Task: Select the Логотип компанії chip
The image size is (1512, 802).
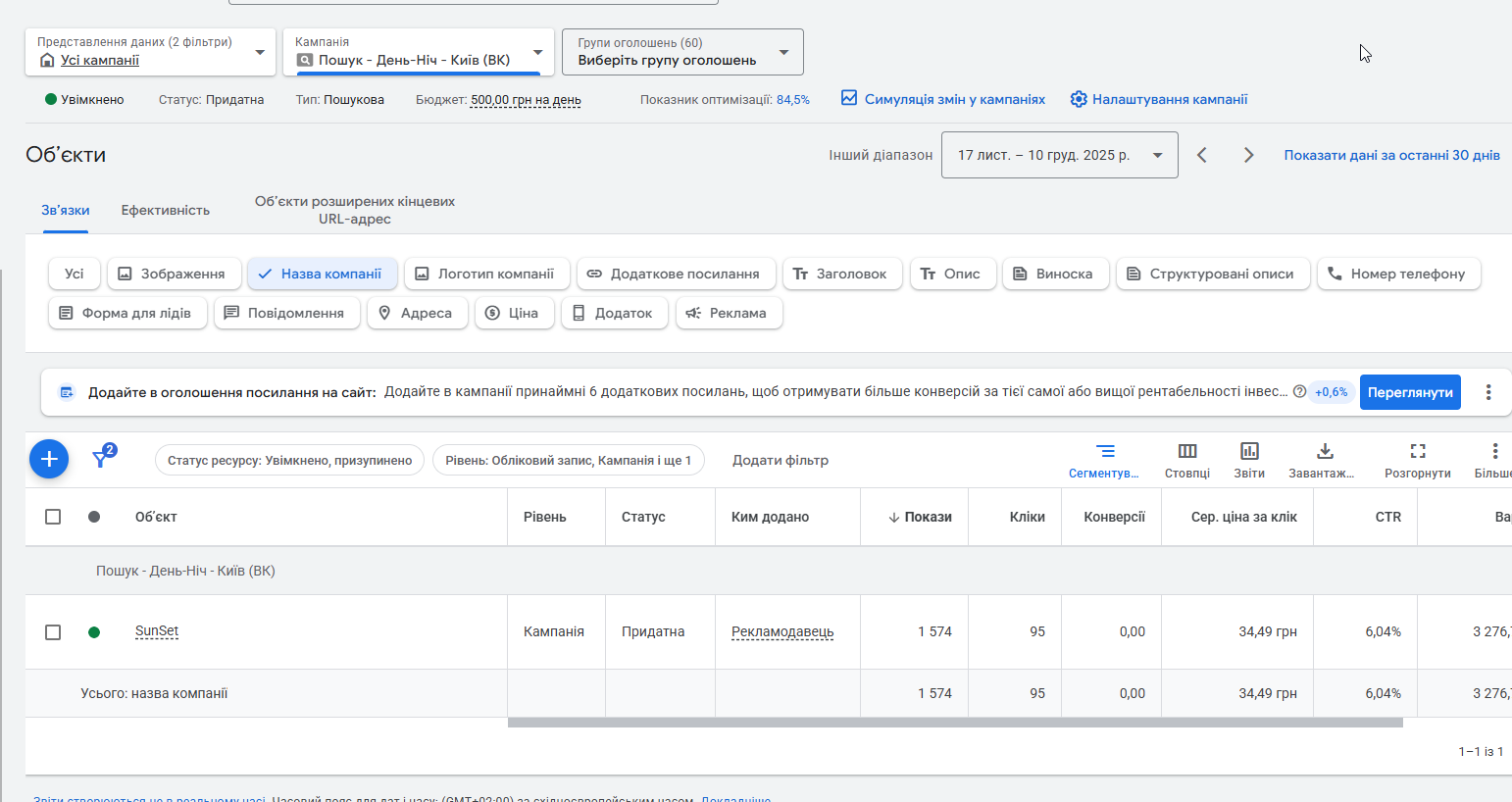Action: (x=487, y=274)
